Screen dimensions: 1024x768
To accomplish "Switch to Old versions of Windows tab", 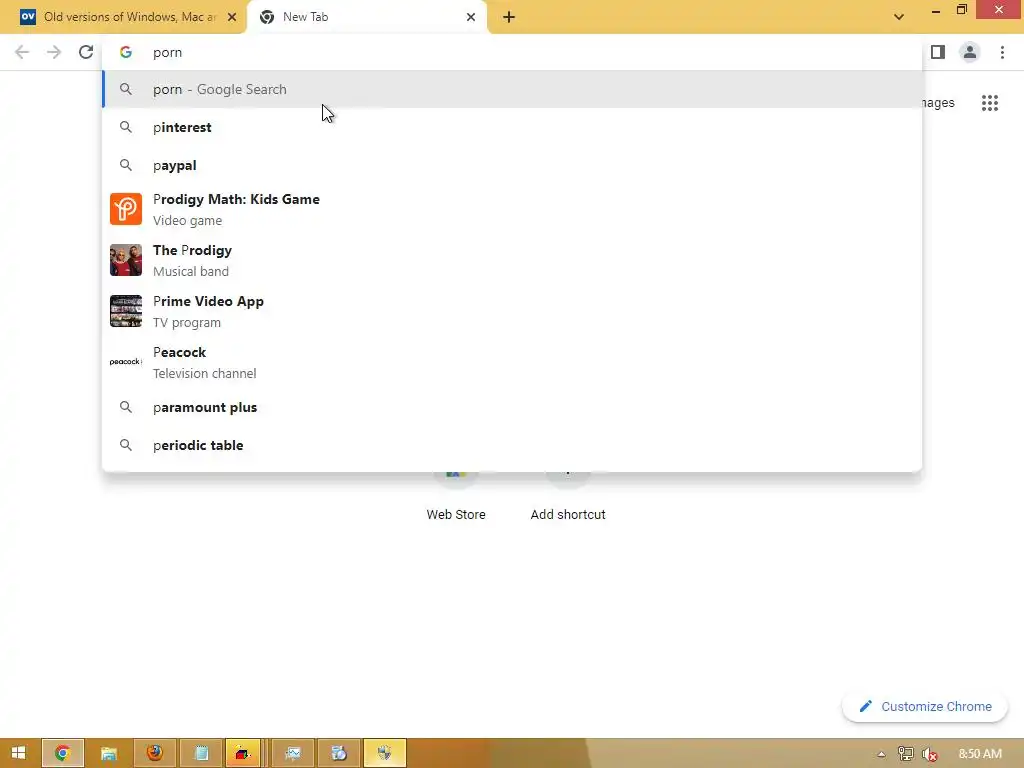I will point(123,17).
